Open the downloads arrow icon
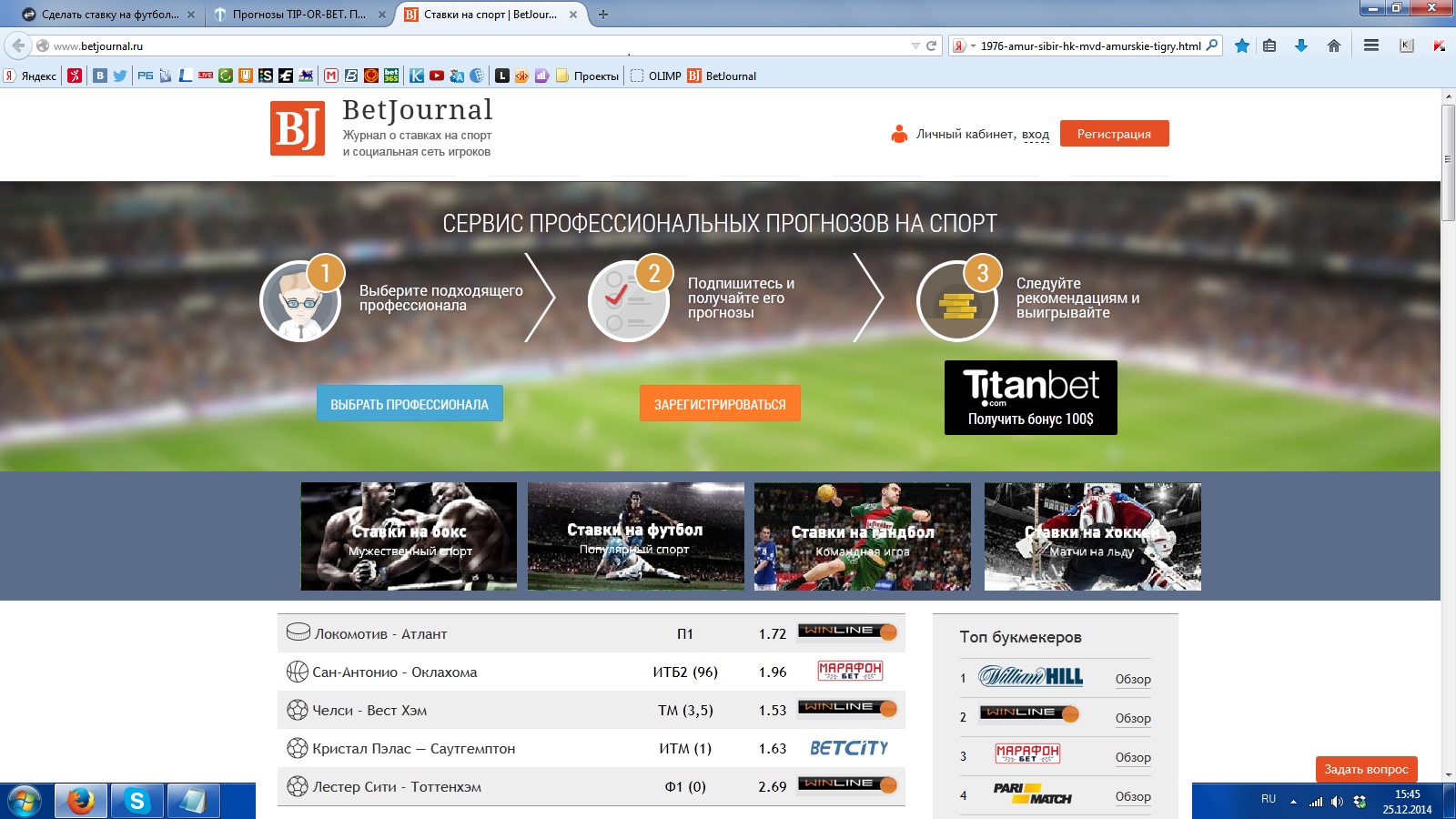1456x819 pixels. point(1301,45)
